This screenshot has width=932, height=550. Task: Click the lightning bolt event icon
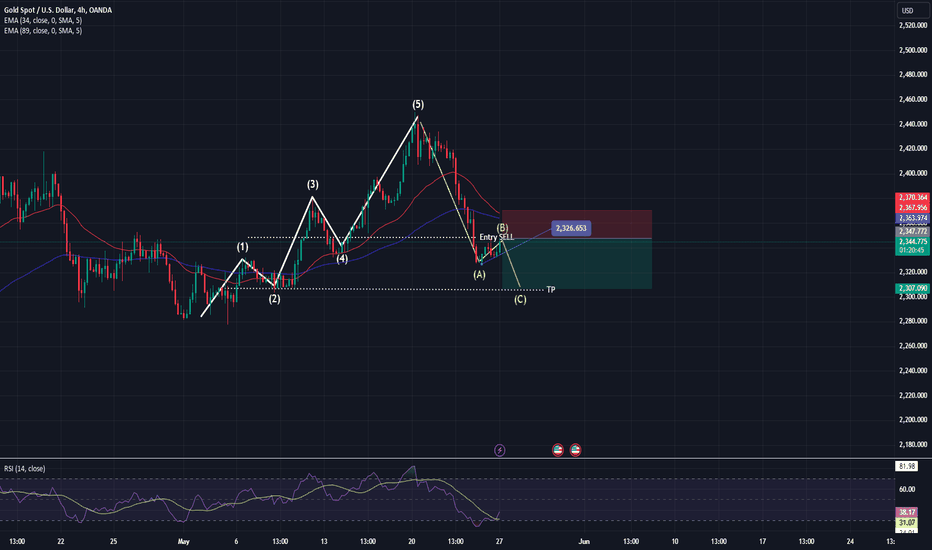(x=500, y=450)
